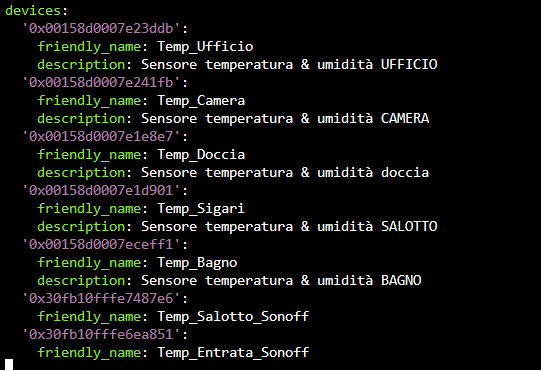The image size is (541, 370).
Task: Click the Temp_Ufficio friendly name value
Action: coord(205,46)
